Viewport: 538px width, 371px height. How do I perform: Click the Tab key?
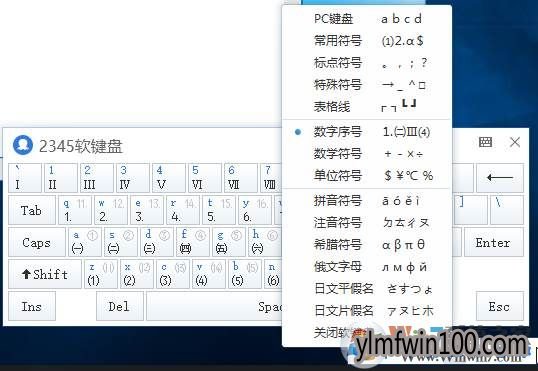[32, 210]
